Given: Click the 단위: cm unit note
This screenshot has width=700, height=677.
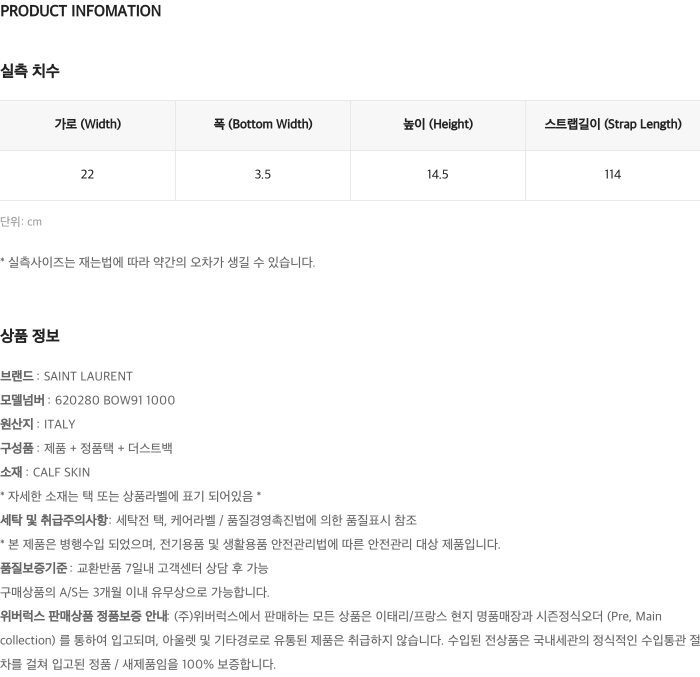Looking at the screenshot, I should click(x=21, y=222).
